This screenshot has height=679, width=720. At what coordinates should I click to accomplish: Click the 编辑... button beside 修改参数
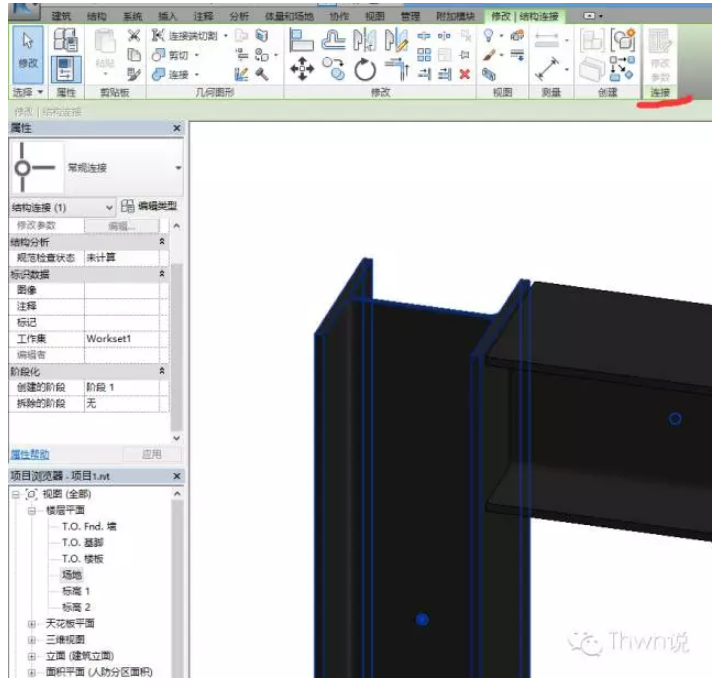[122, 226]
